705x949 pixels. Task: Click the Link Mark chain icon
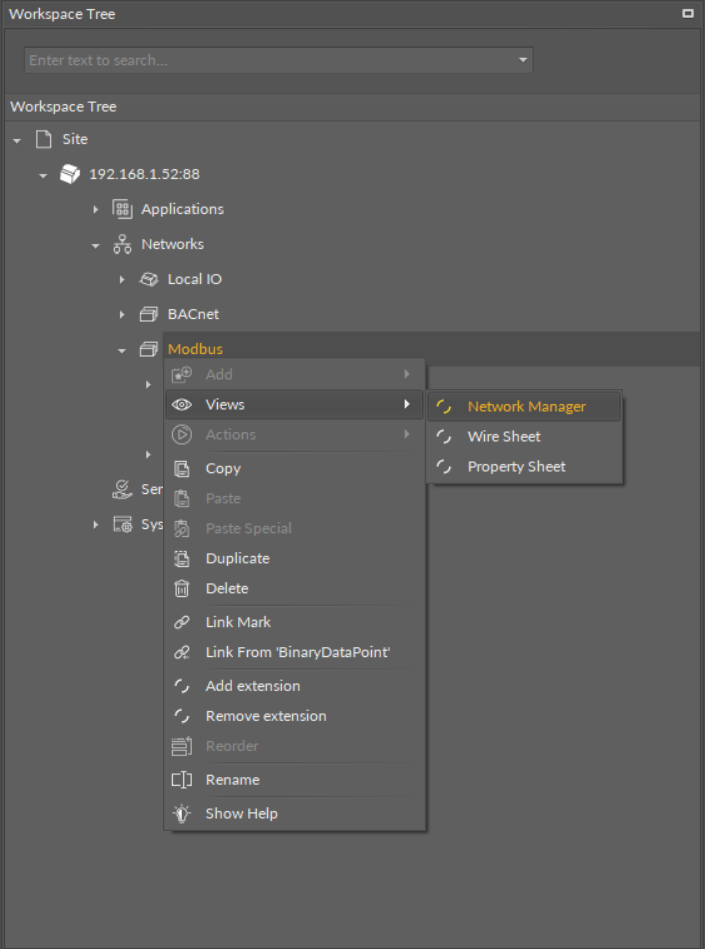182,622
